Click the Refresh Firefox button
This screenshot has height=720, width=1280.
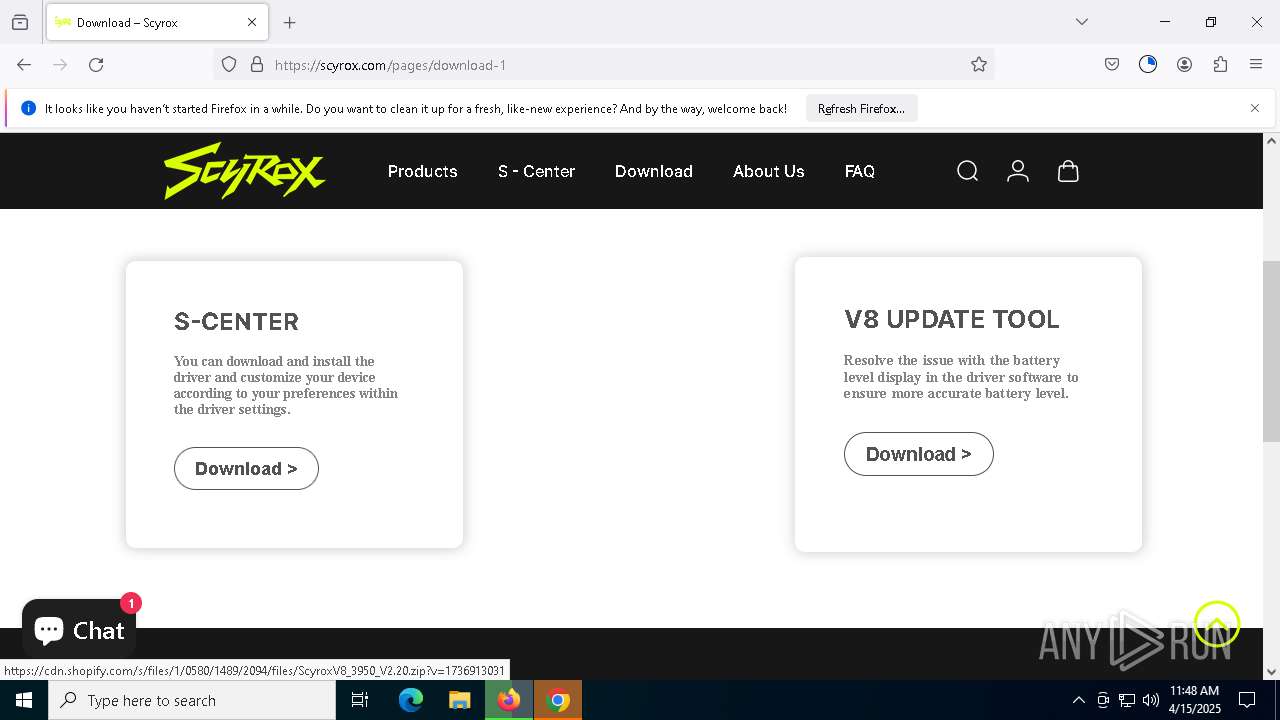point(861,108)
